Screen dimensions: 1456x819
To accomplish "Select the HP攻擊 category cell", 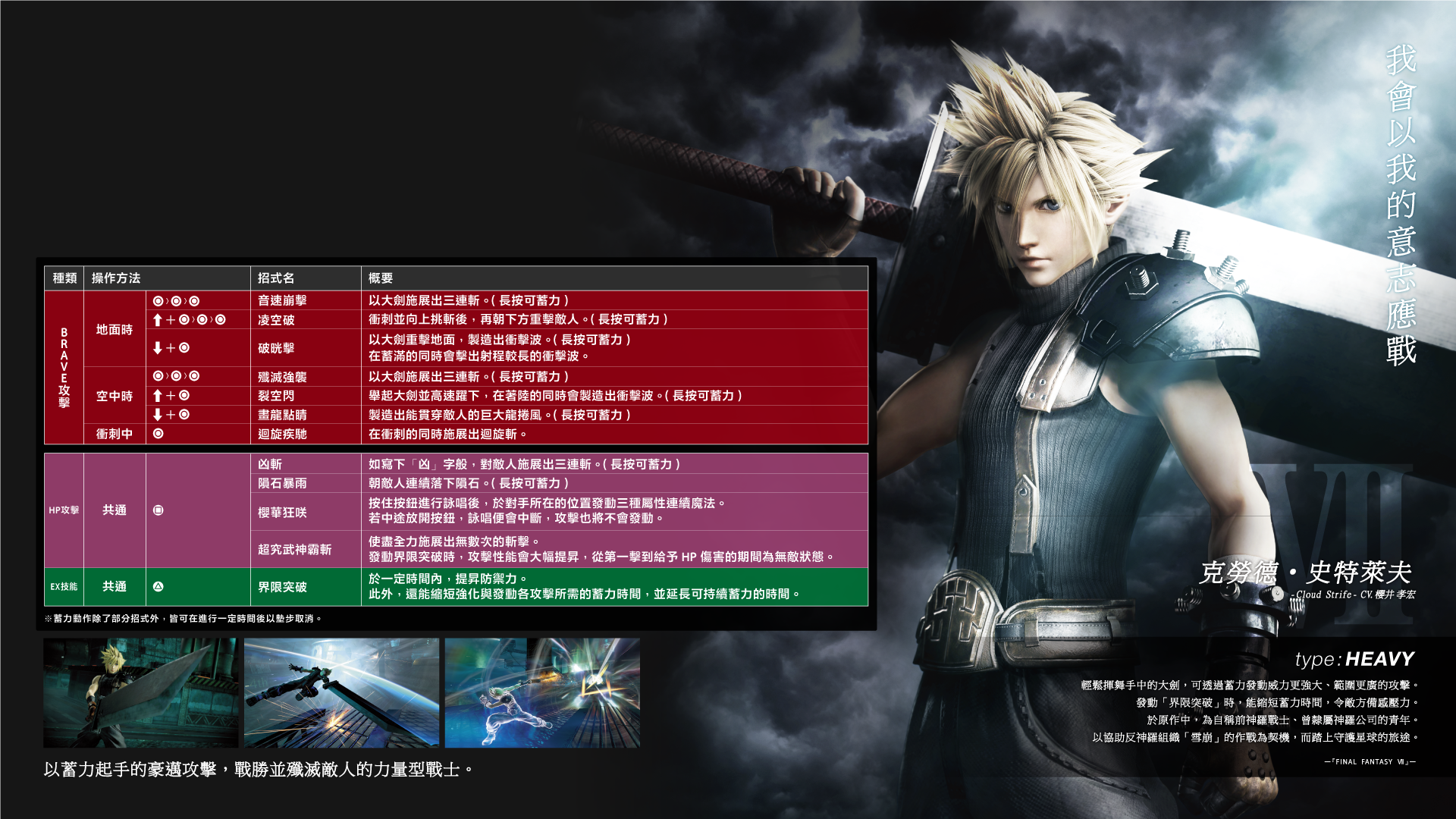I will click(64, 510).
